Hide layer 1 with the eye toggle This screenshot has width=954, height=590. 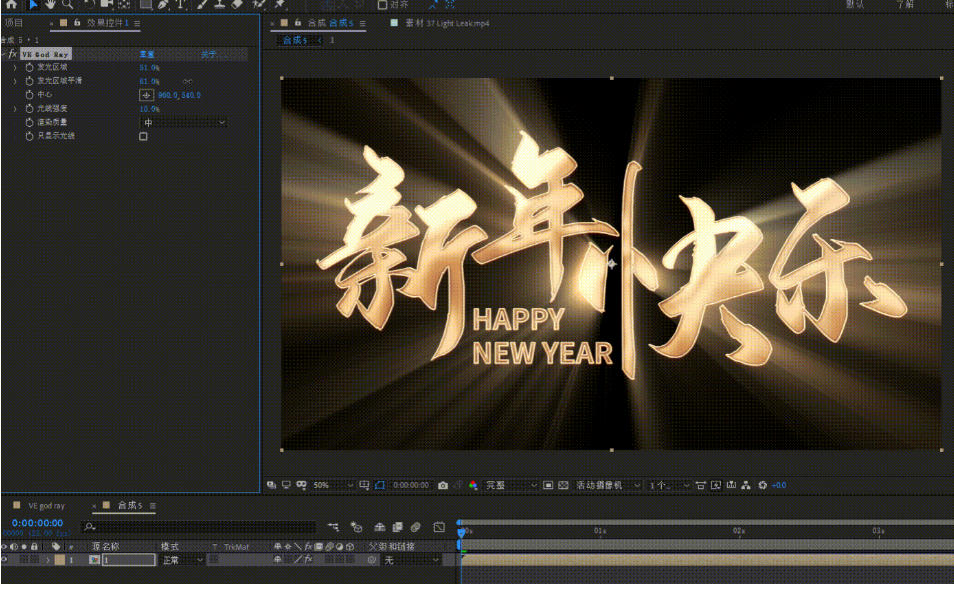(5, 560)
